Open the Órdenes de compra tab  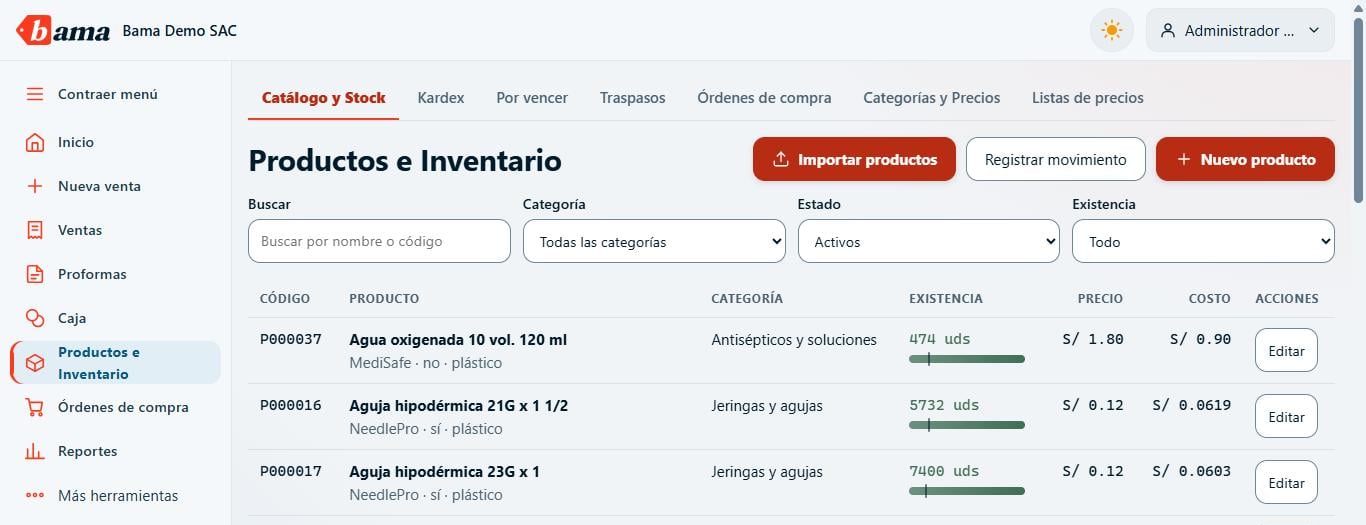tap(764, 98)
